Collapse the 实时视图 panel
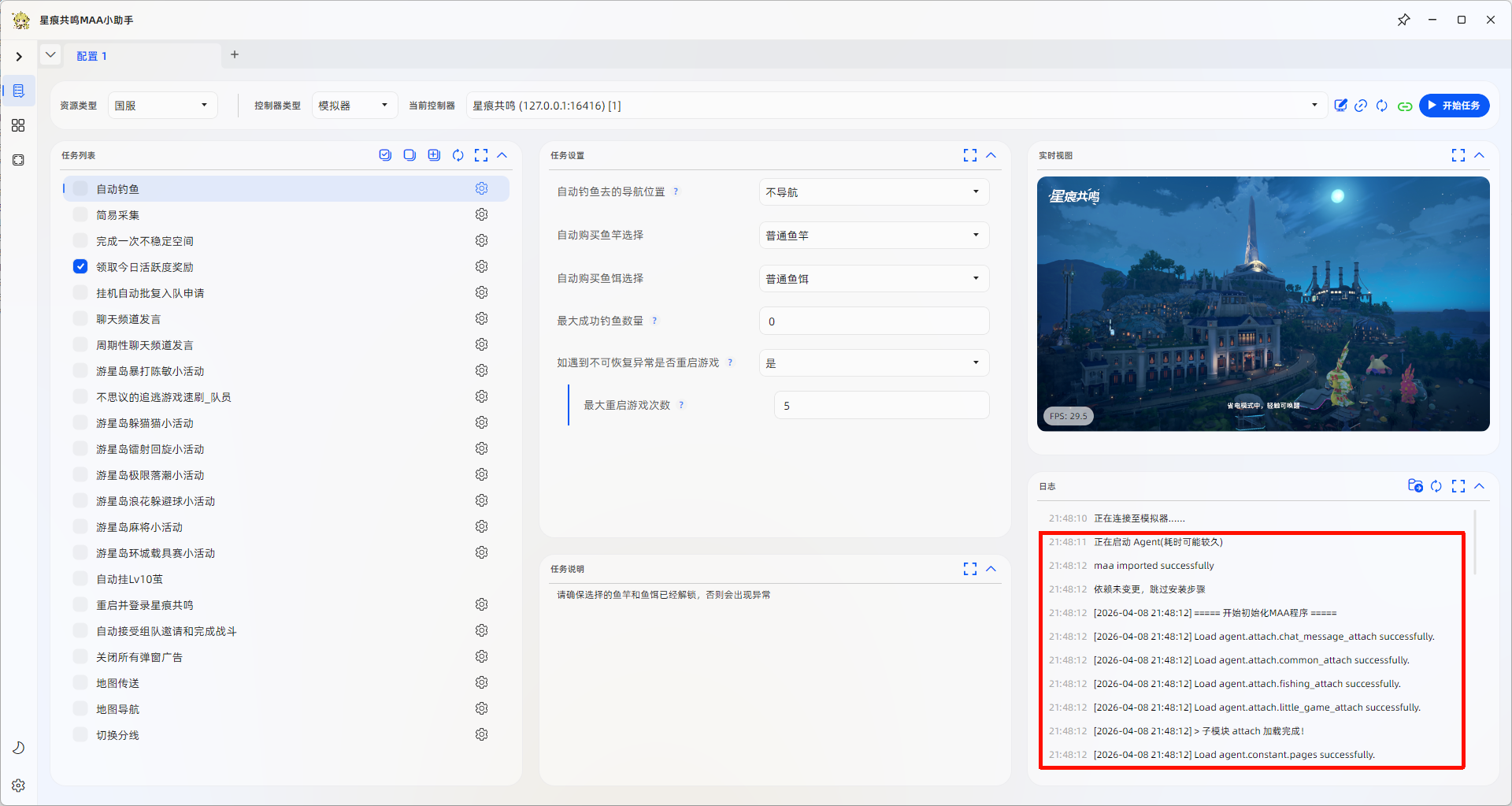Image resolution: width=1512 pixels, height=806 pixels. click(x=1479, y=155)
